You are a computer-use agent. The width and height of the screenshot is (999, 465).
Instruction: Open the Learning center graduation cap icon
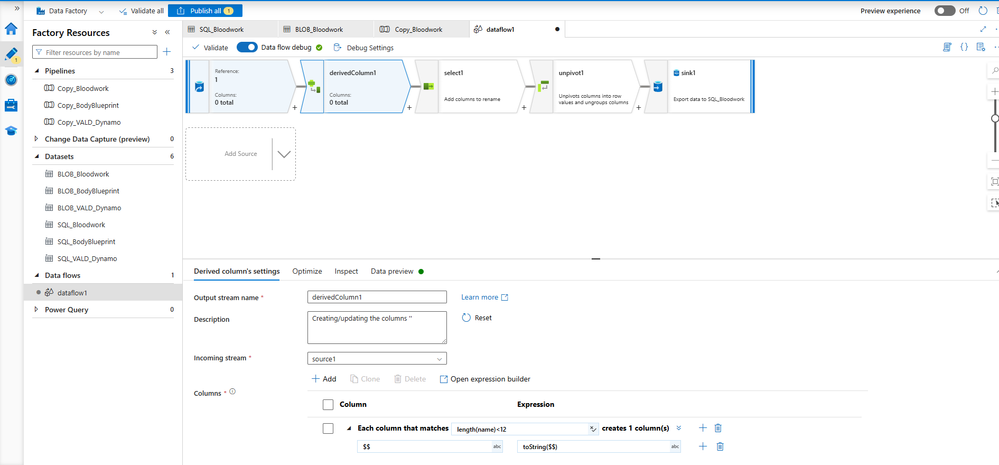[x=11, y=131]
